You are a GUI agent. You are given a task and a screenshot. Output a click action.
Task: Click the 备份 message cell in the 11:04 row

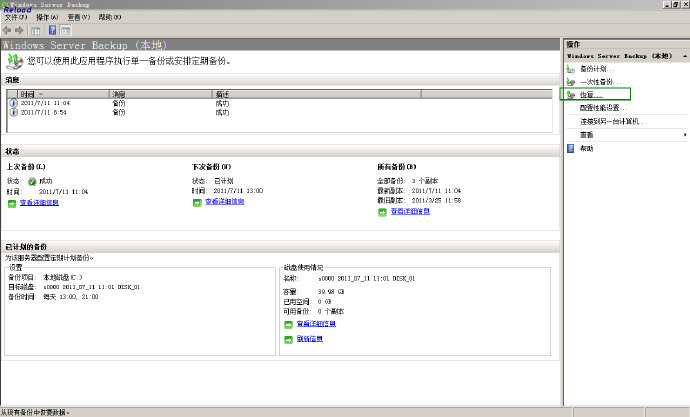(x=119, y=103)
